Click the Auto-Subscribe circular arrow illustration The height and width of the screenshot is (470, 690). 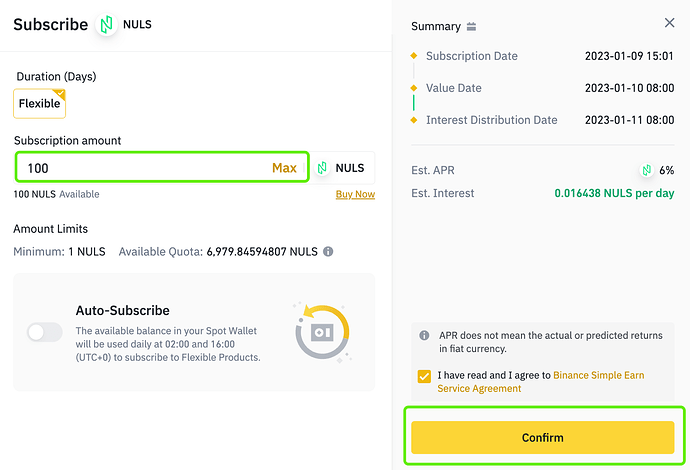click(x=323, y=331)
